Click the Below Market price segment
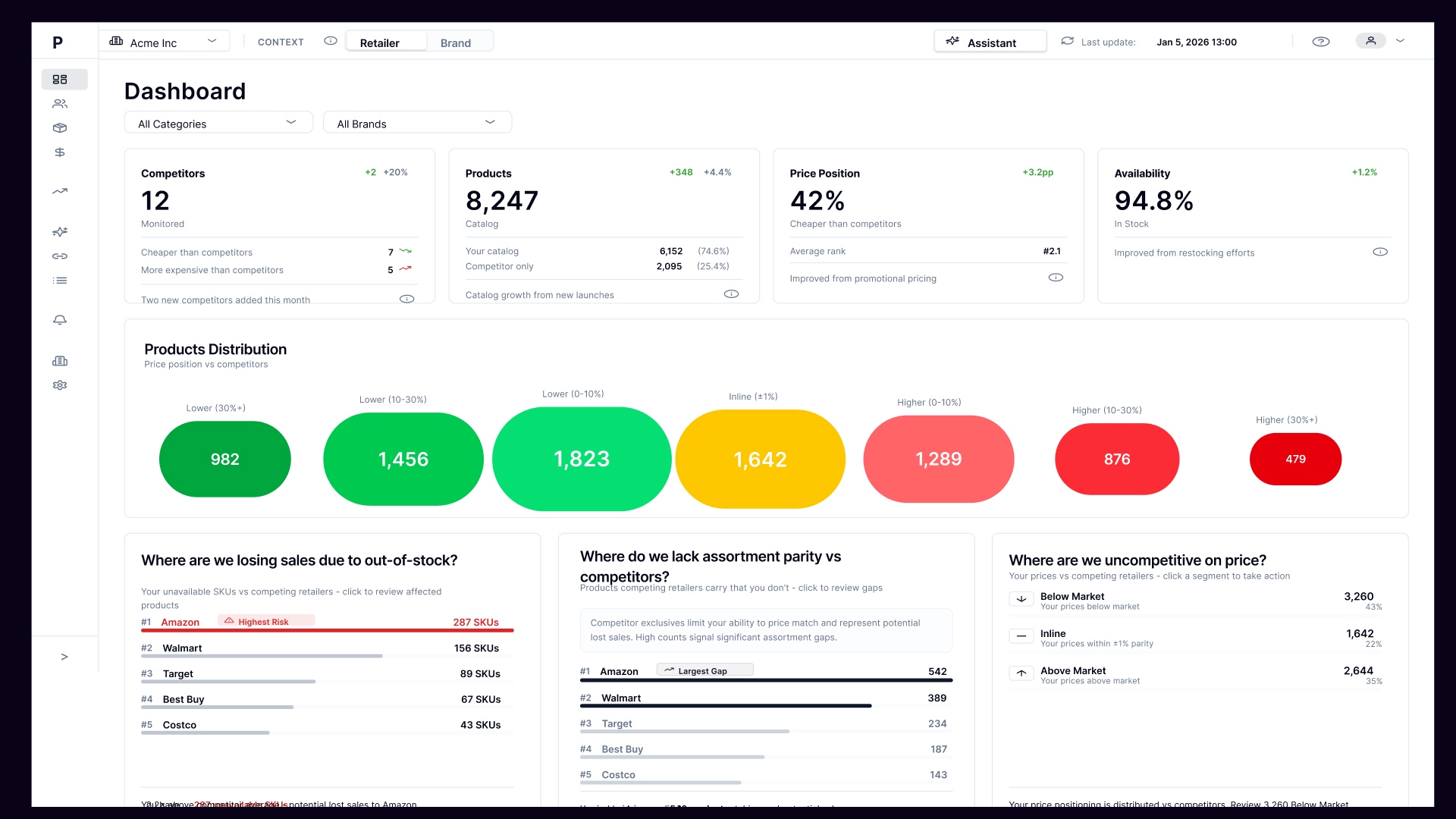This screenshot has height=819, width=1456. (x=1194, y=601)
